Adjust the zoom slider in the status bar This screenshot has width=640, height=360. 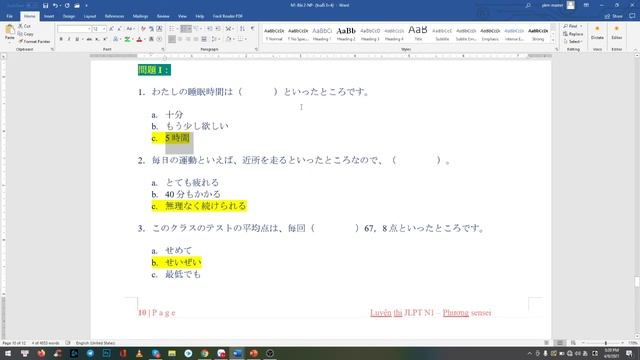pyautogui.click(x=605, y=343)
